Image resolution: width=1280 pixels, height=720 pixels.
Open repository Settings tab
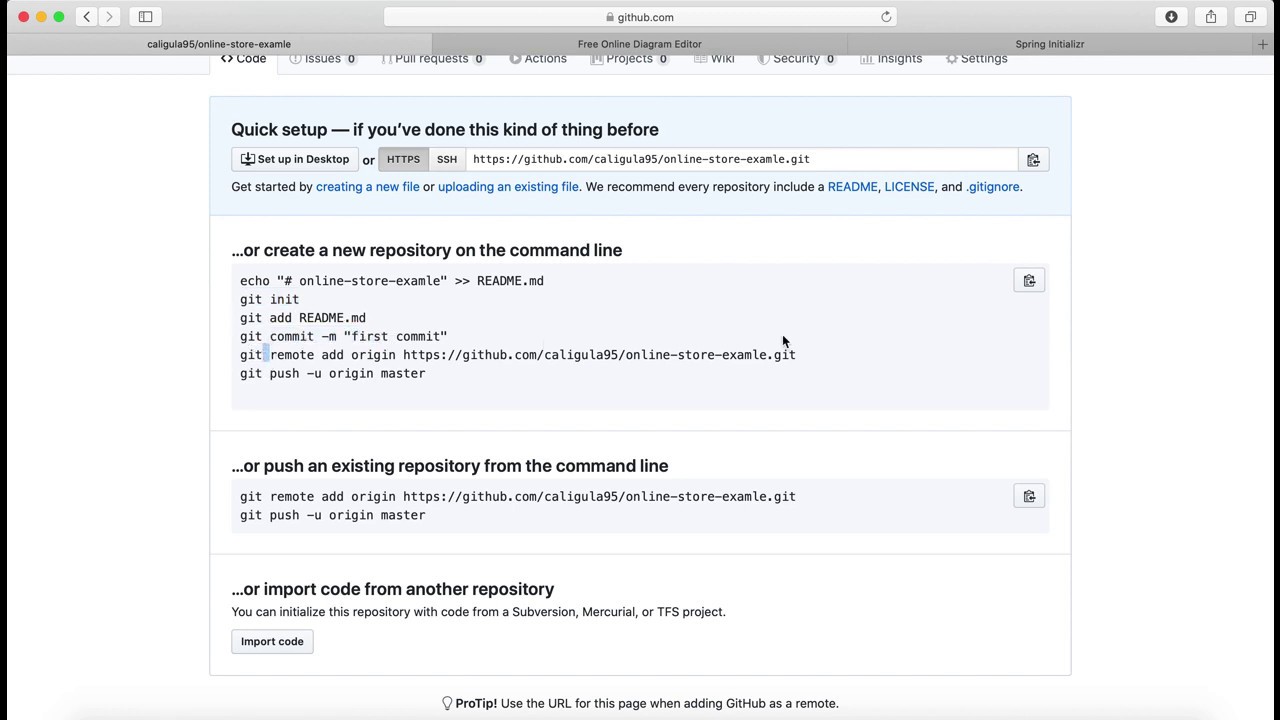(x=976, y=59)
